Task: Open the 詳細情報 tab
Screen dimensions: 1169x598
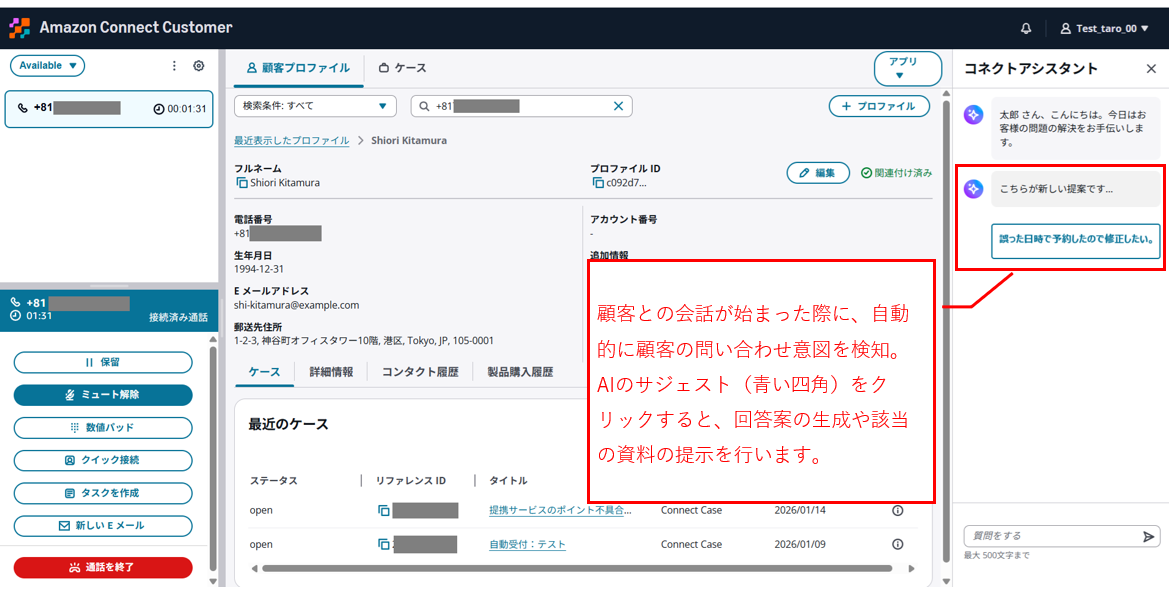Action: (331, 372)
